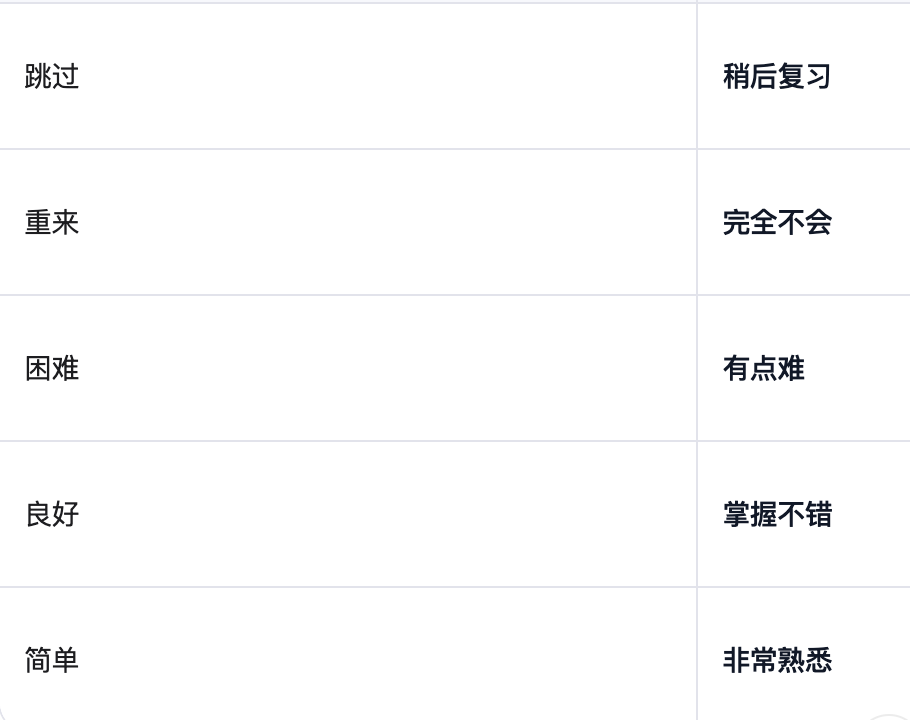Click the left cell next to 有点难
This screenshot has height=720, width=910.
point(52,369)
